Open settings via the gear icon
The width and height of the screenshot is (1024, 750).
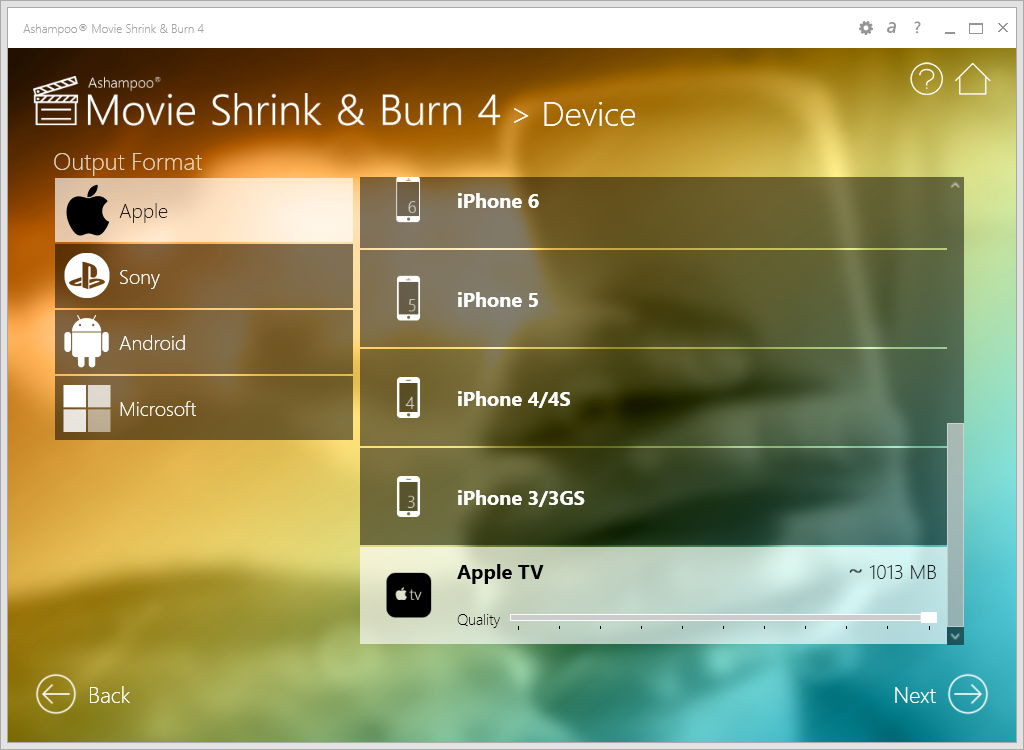(866, 28)
